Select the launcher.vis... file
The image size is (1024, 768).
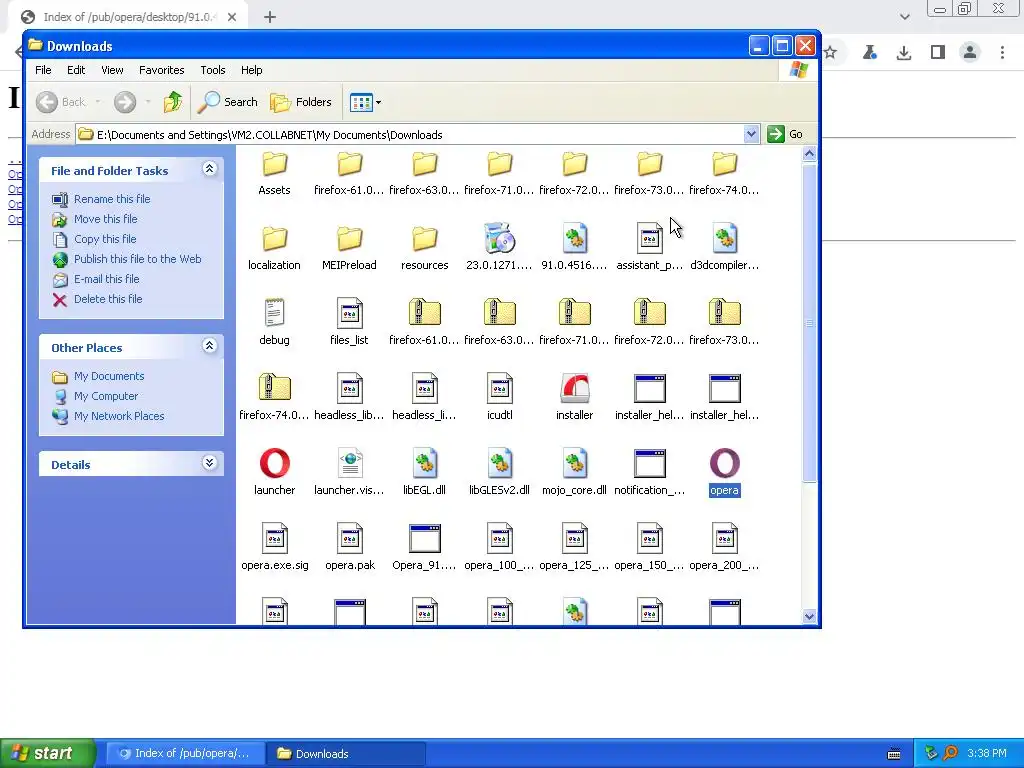(349, 464)
